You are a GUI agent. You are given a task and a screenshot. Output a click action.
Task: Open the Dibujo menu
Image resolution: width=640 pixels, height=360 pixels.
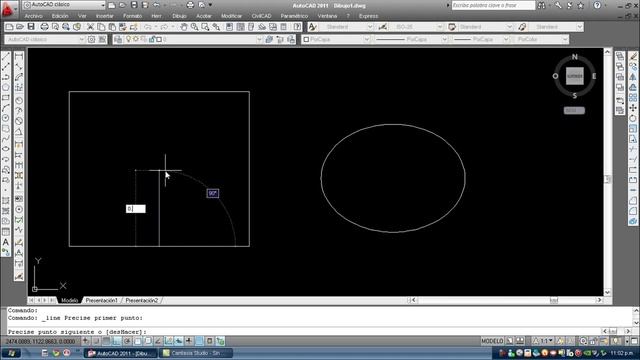point(179,16)
